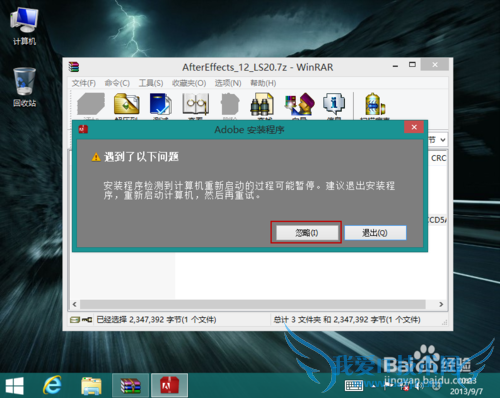Click the drive icon in WinRAR status bar
The image size is (500, 398).
coord(75,320)
